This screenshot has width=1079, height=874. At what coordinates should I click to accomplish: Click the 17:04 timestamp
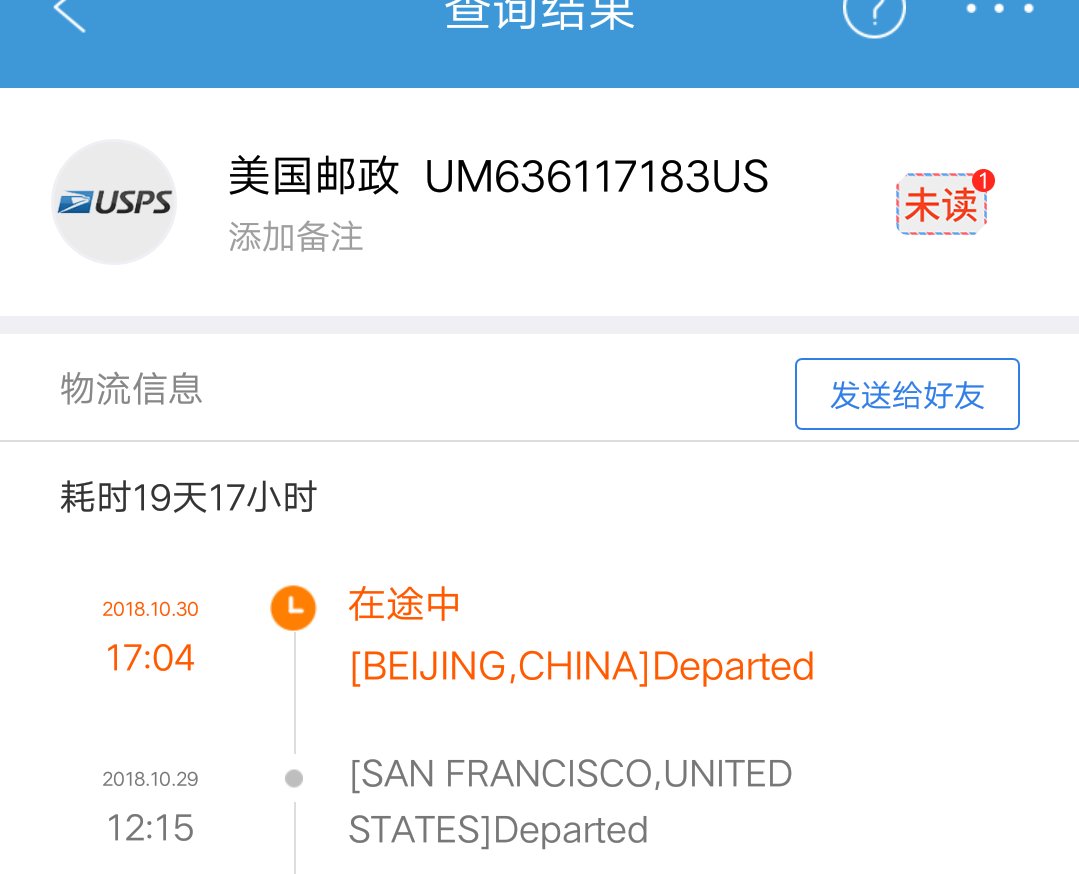click(150, 658)
